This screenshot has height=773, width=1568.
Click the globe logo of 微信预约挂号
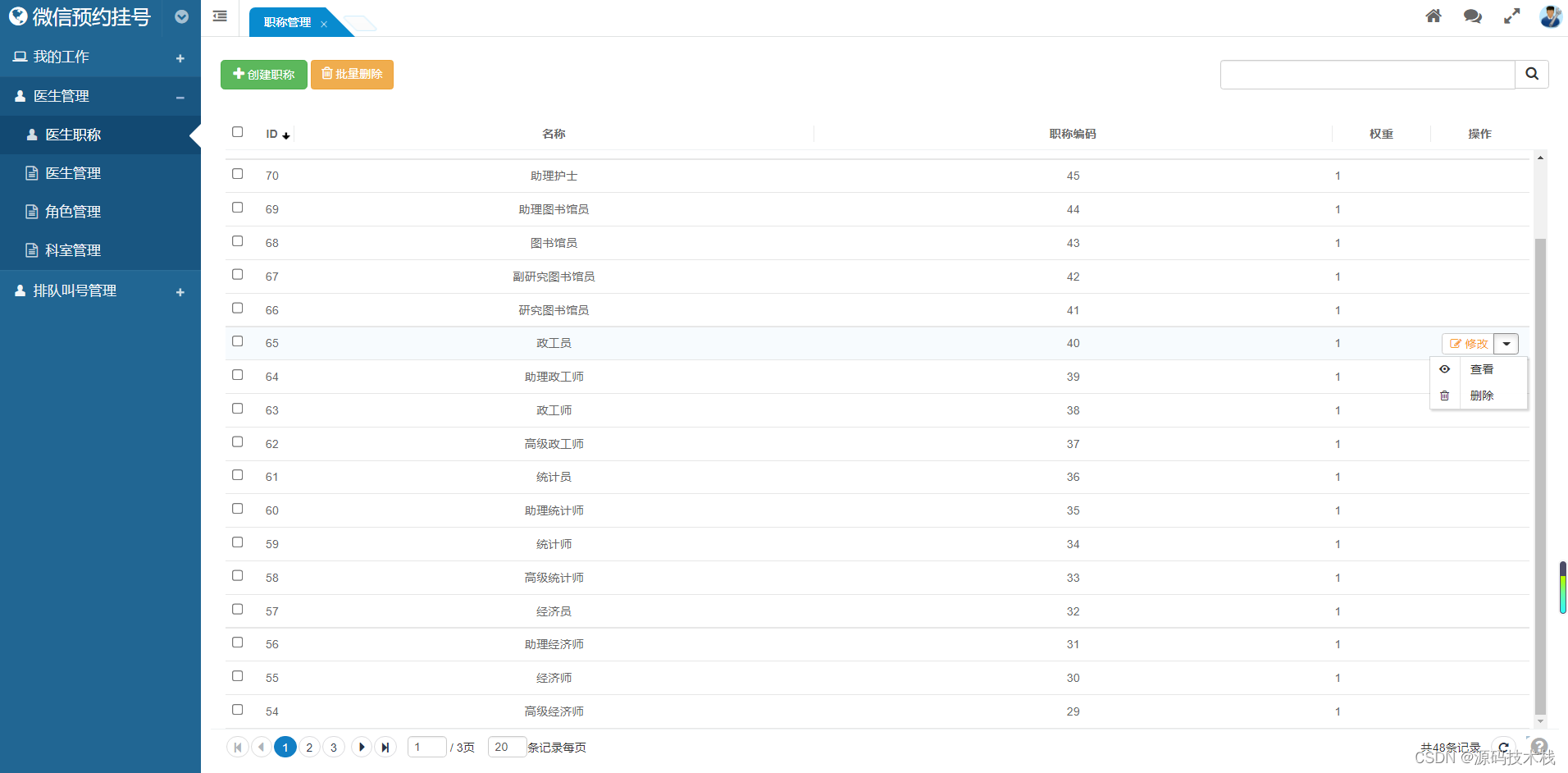pos(17,16)
